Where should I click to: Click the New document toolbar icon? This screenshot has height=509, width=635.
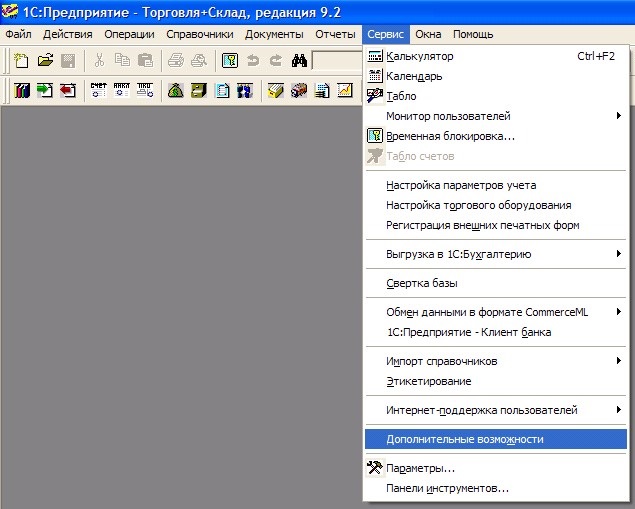pos(21,61)
